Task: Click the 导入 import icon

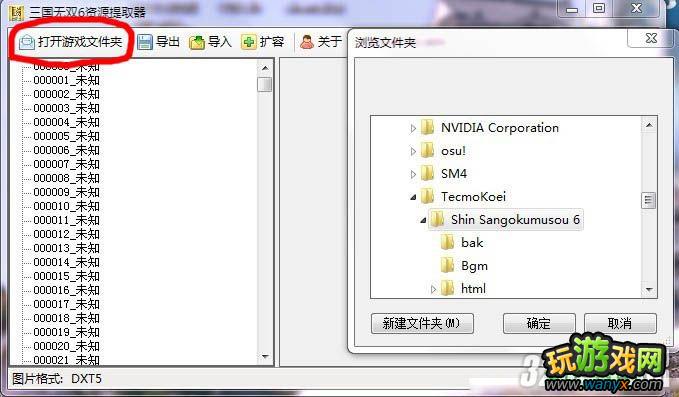Action: coord(197,42)
